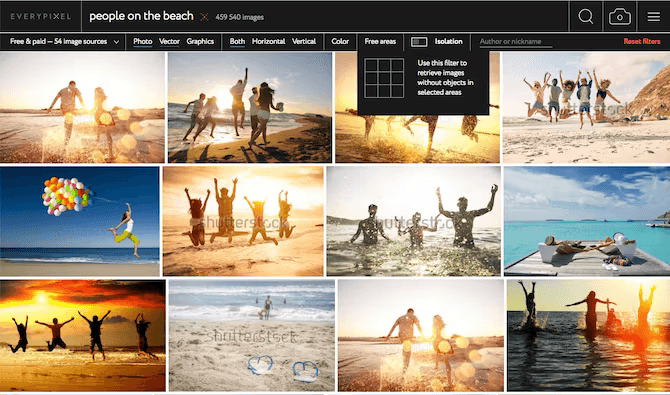This screenshot has height=395, width=670.
Task: Open photo of three men in water raising arms
Action: click(414, 221)
